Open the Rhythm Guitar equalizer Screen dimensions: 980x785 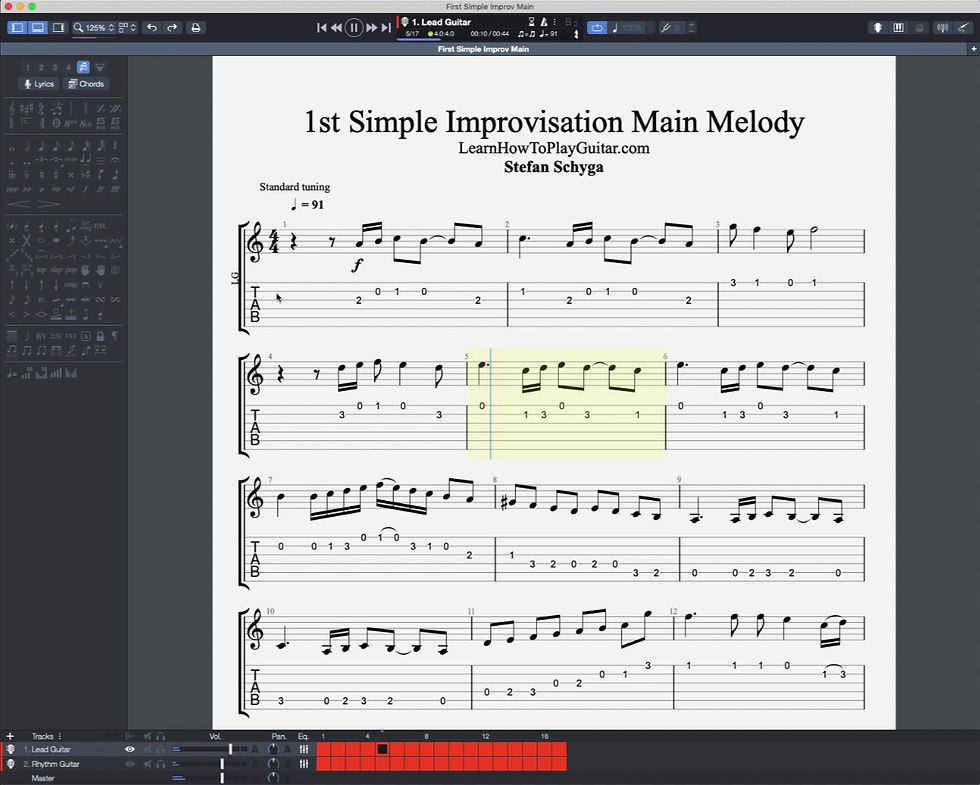click(x=304, y=764)
